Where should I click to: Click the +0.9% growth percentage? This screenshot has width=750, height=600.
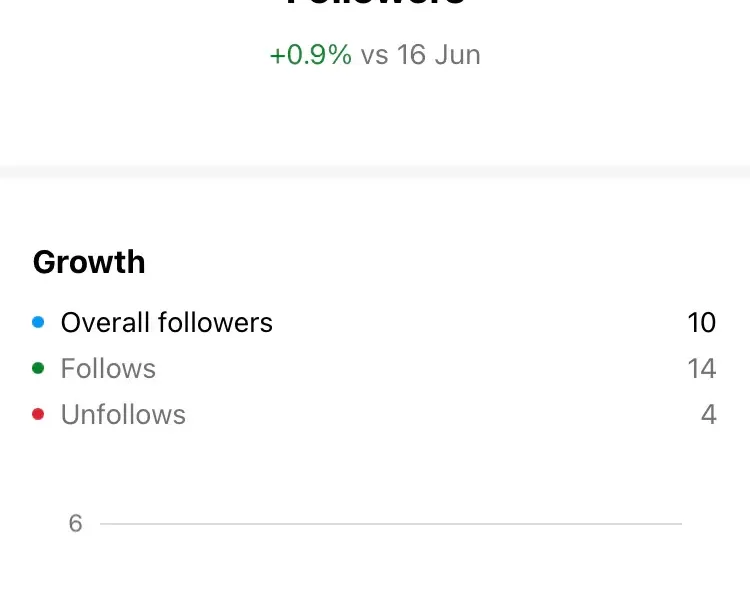click(311, 55)
